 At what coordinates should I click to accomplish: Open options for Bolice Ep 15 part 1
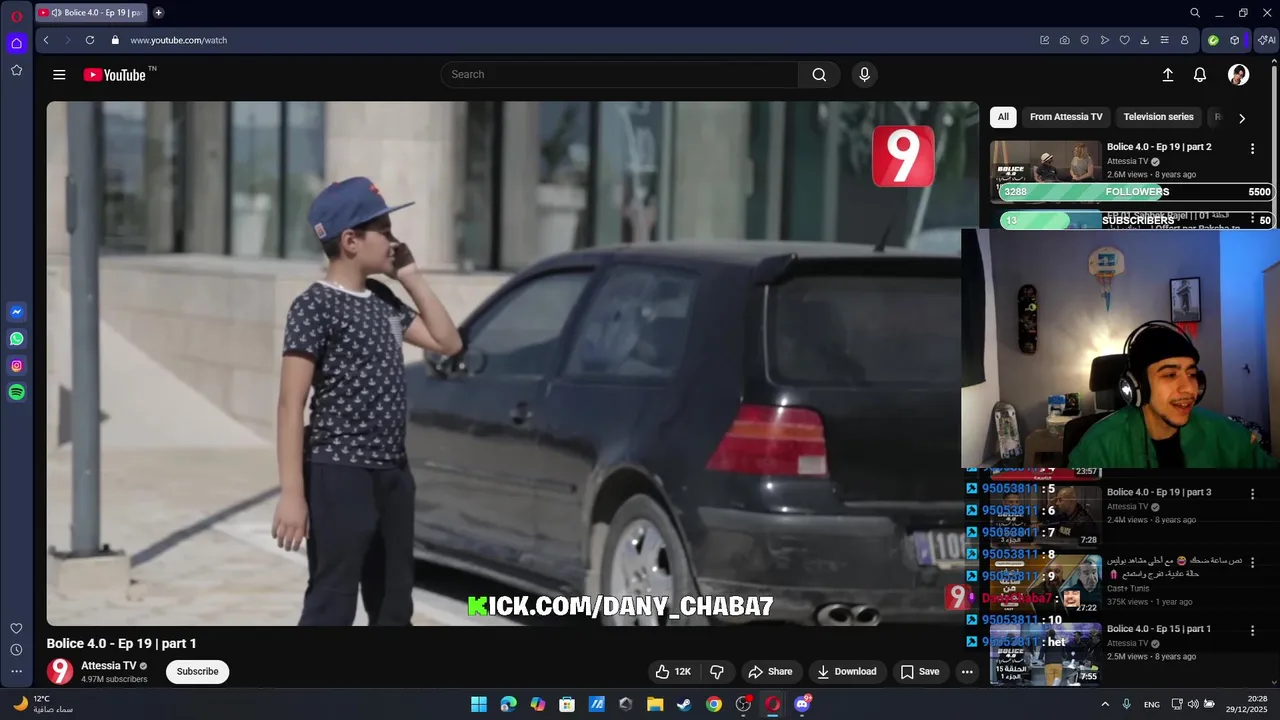click(x=1252, y=631)
